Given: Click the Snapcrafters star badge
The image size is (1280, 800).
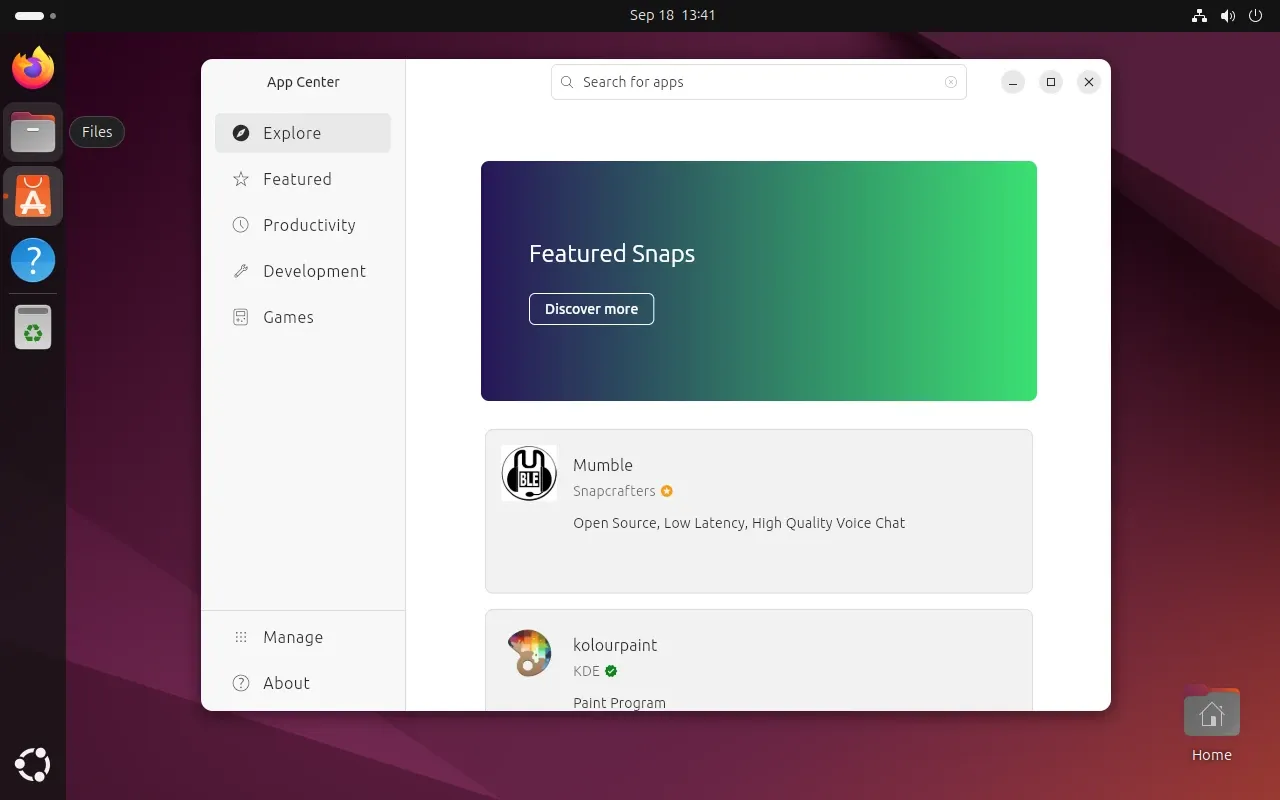Looking at the screenshot, I should click(x=667, y=491).
